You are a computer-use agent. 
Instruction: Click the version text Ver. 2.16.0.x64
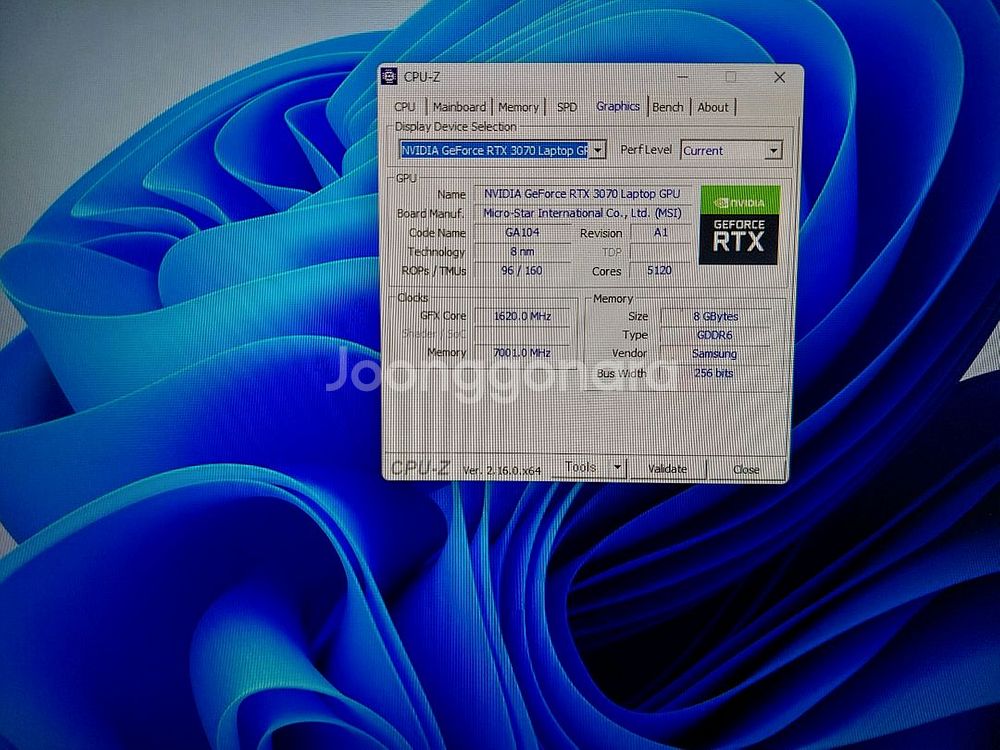(502, 471)
